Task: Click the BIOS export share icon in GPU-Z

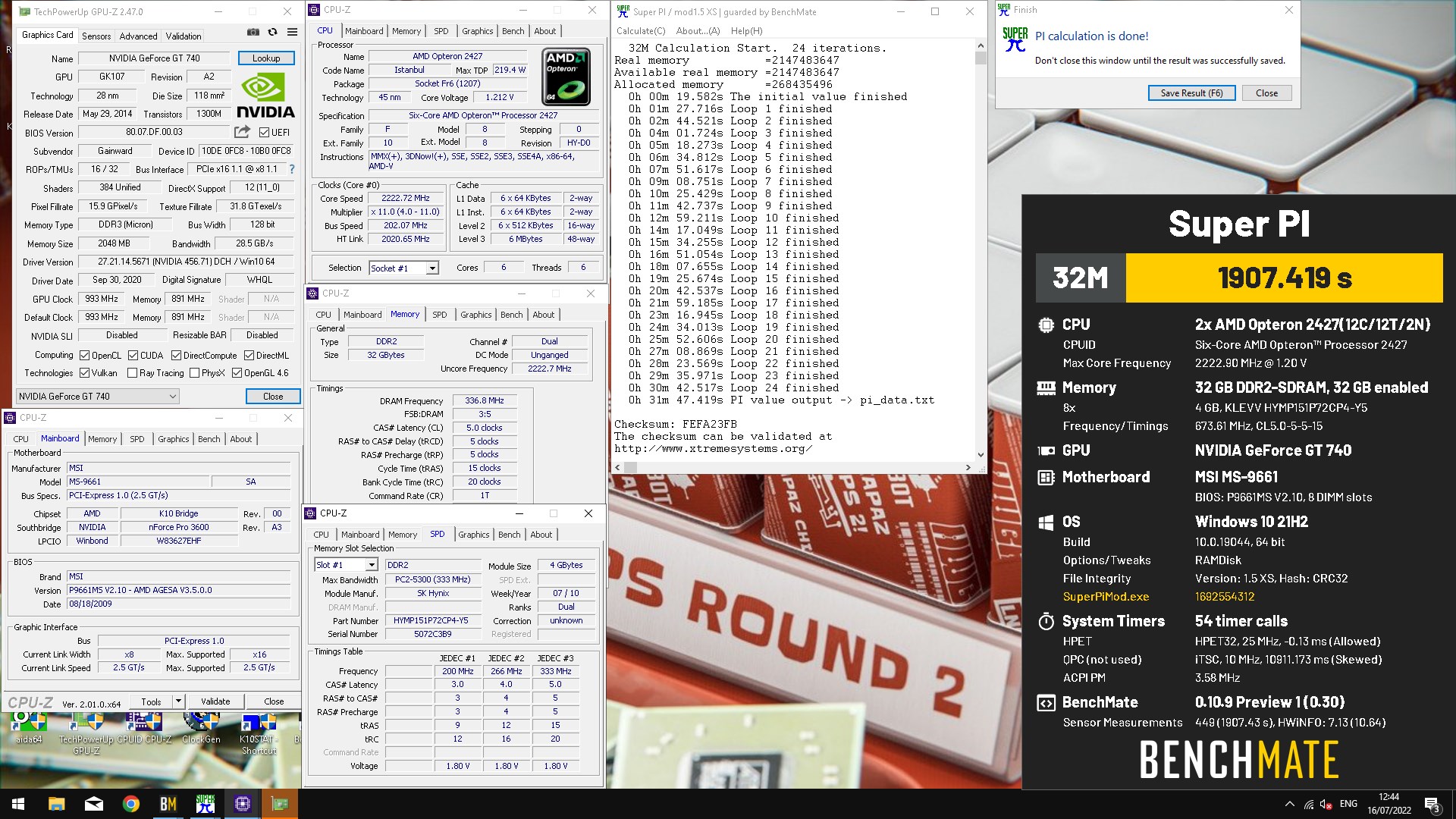Action: [x=242, y=132]
